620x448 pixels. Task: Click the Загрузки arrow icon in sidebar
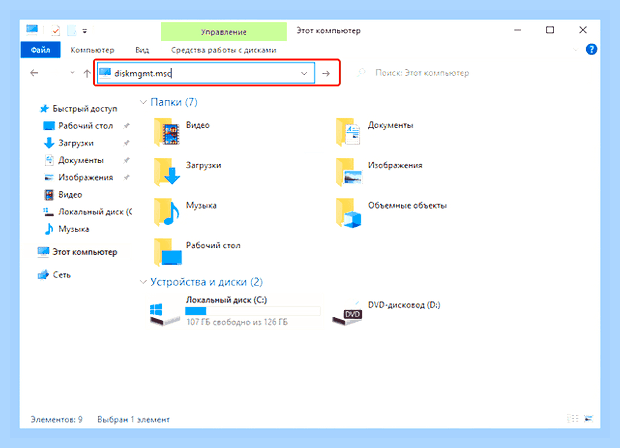pos(49,143)
